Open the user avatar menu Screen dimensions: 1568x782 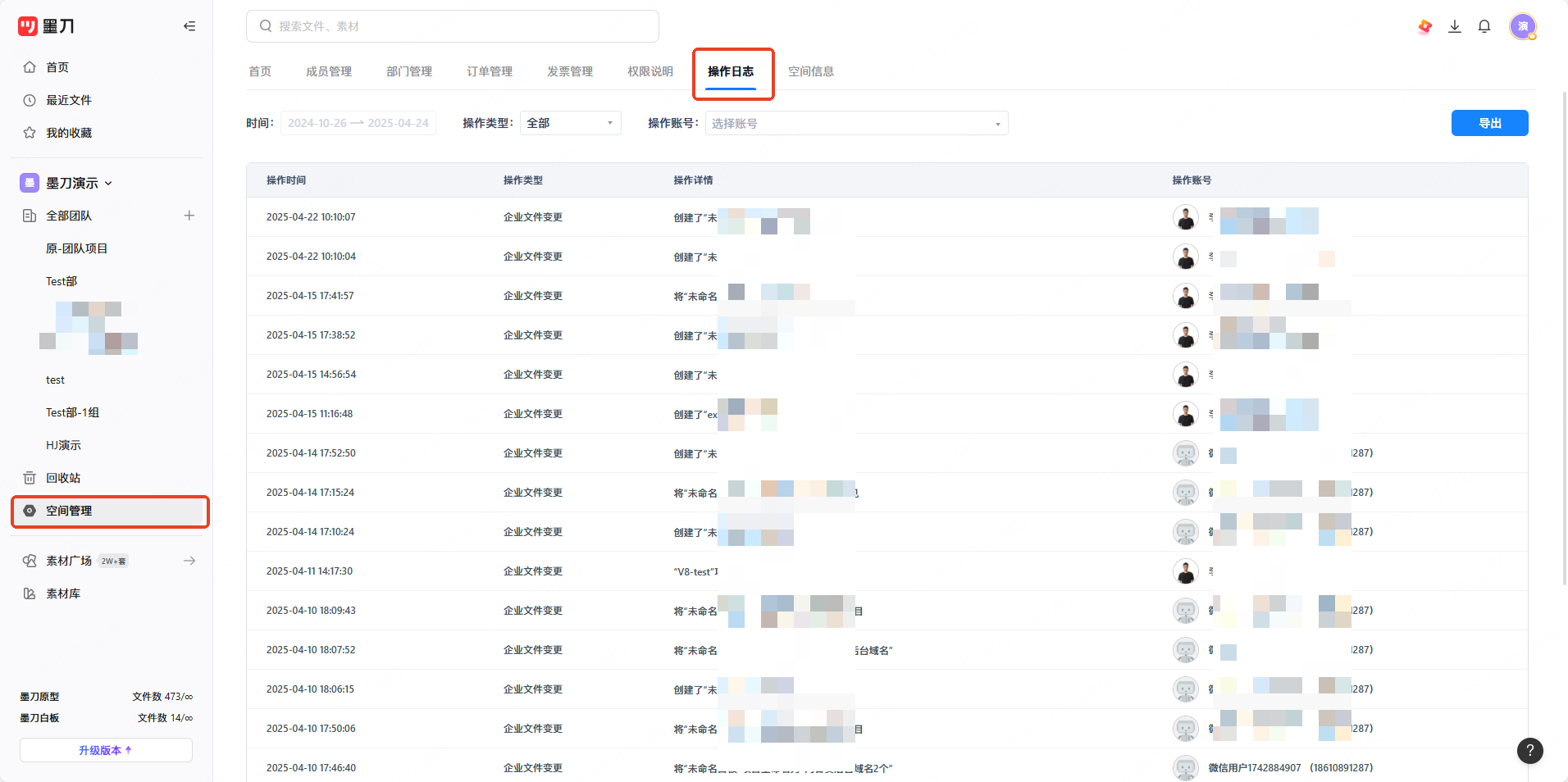(x=1523, y=26)
